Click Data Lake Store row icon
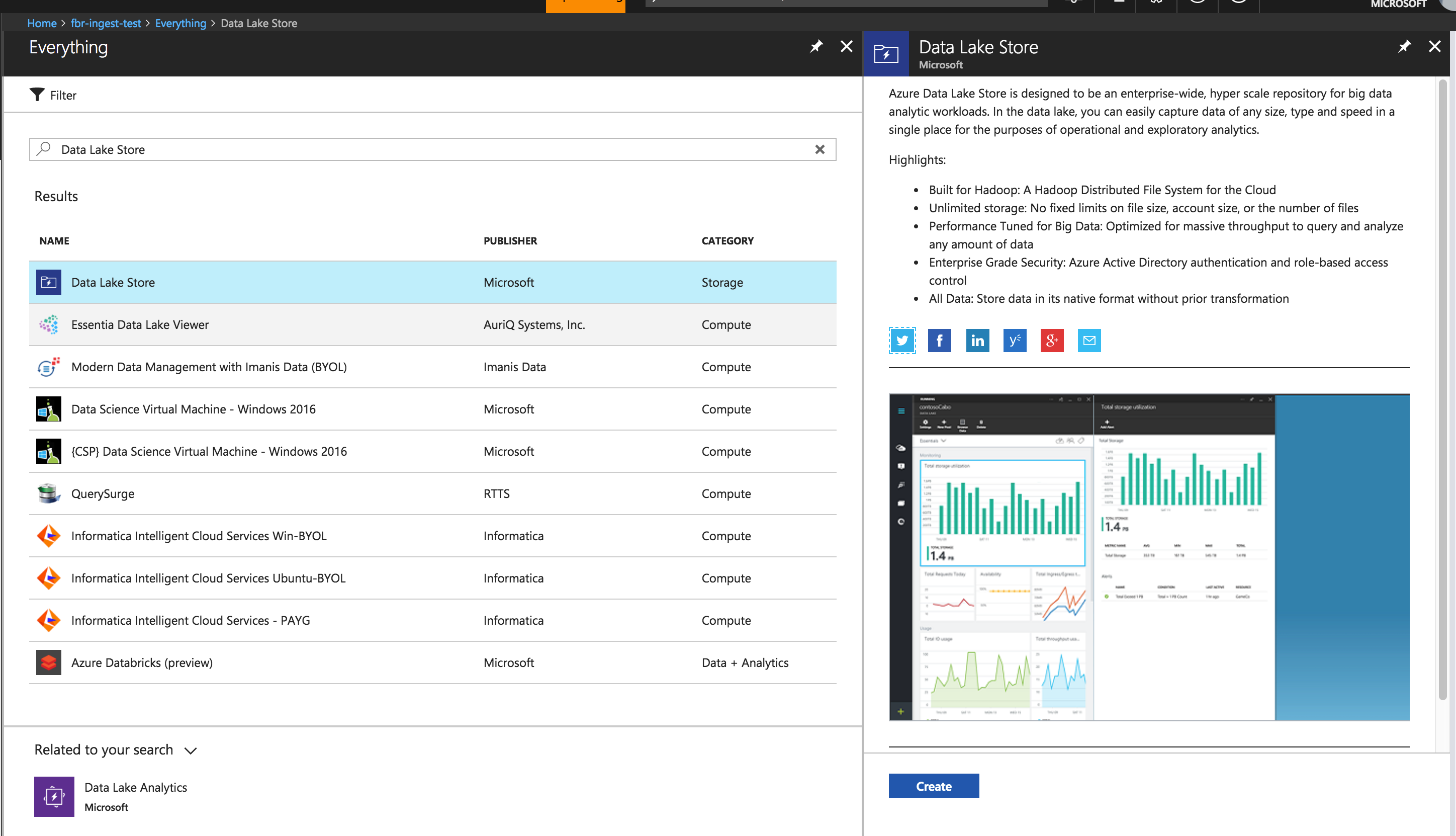 click(49, 282)
